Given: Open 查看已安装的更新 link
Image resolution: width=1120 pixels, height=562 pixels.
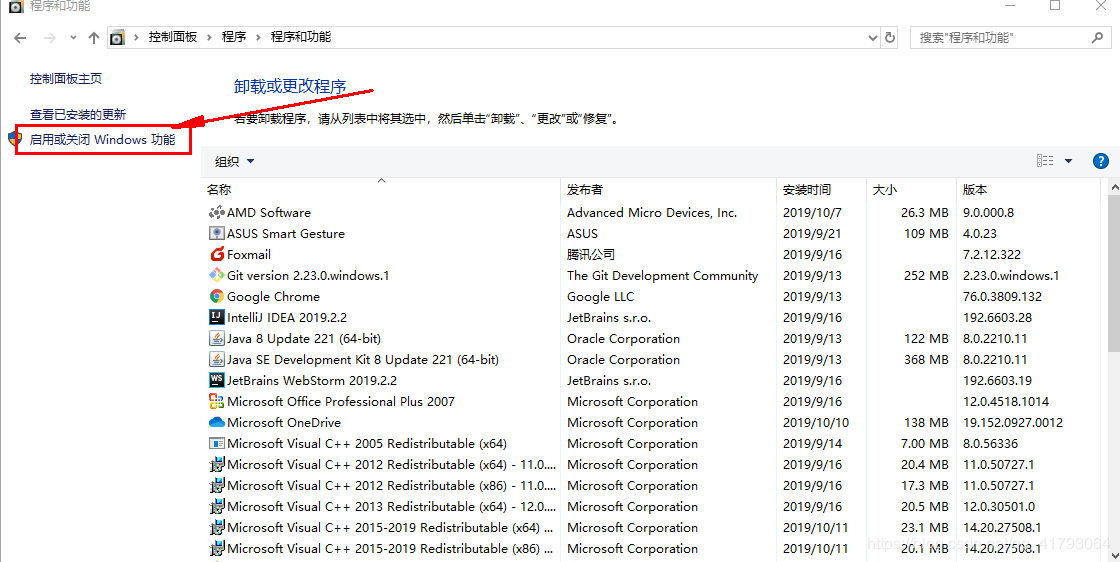Looking at the screenshot, I should click(78, 114).
